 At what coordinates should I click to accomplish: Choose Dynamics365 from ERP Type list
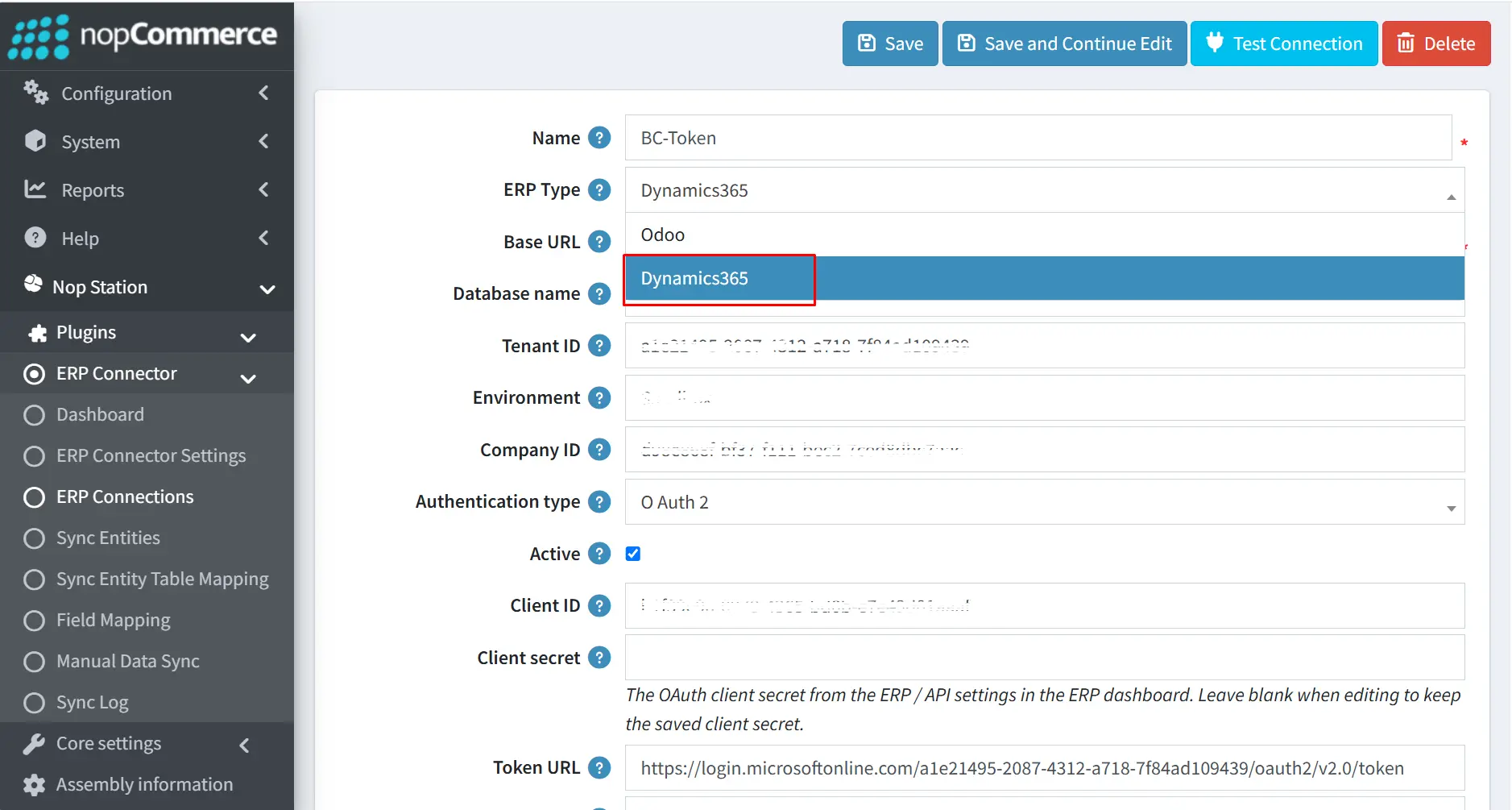(x=1045, y=278)
